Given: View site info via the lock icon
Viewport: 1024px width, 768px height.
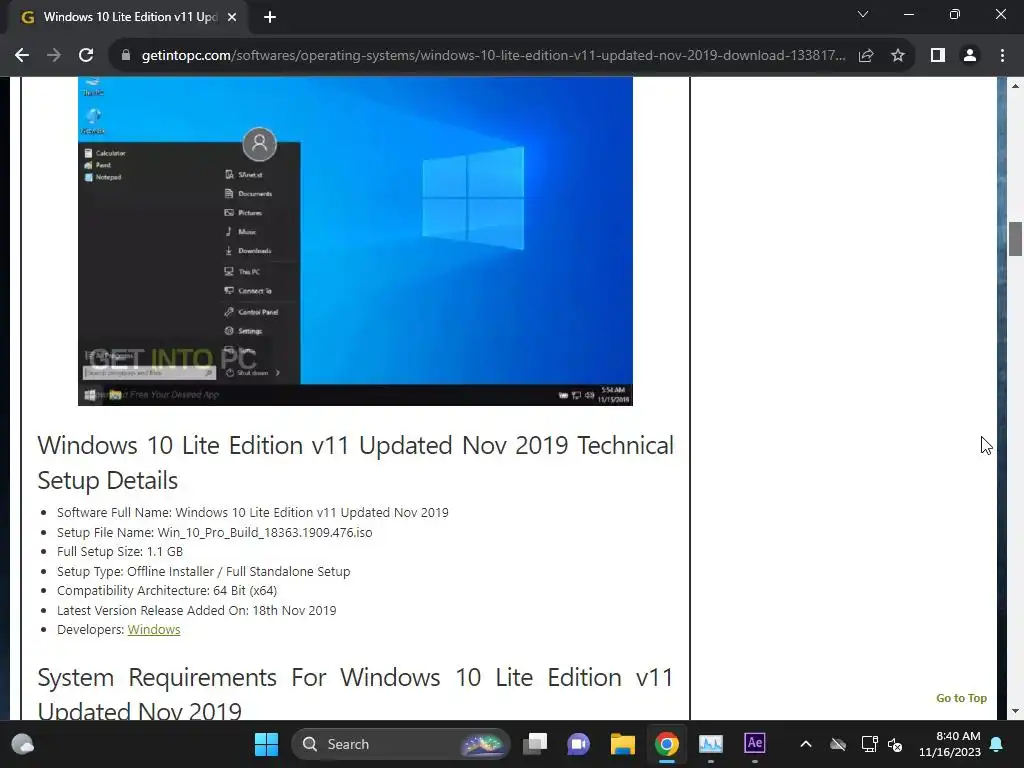Looking at the screenshot, I should [x=126, y=56].
